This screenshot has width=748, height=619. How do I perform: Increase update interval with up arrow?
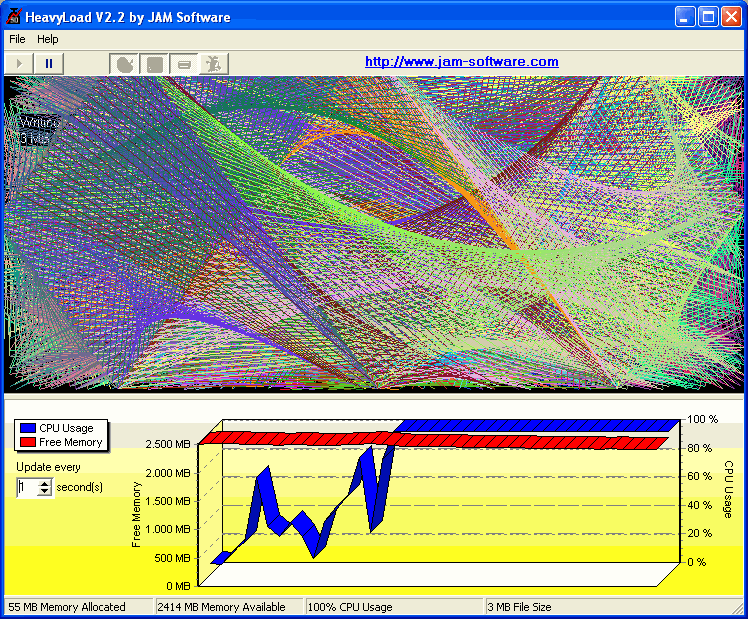(44, 483)
